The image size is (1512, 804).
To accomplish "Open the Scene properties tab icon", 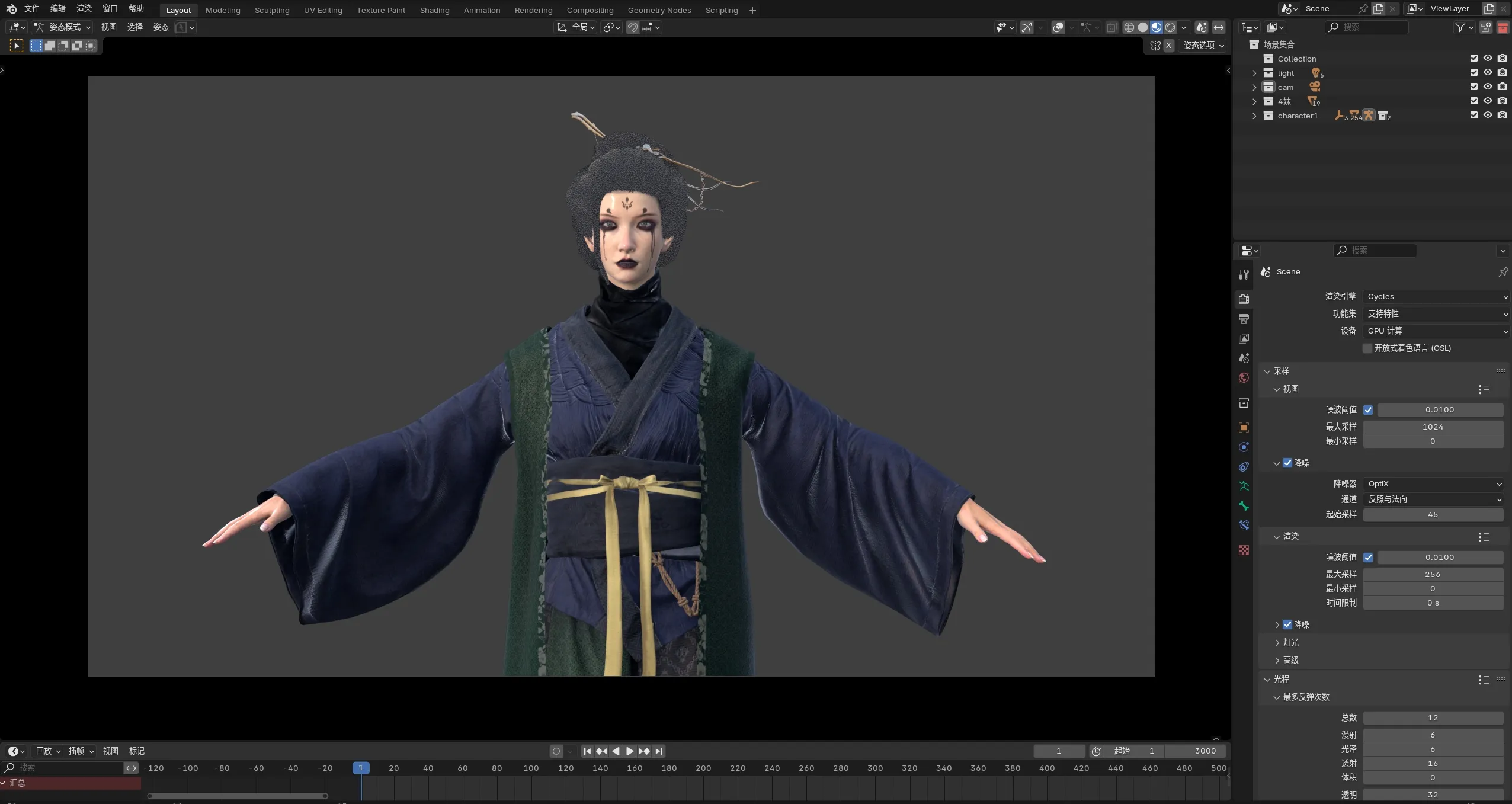I will tap(1244, 358).
